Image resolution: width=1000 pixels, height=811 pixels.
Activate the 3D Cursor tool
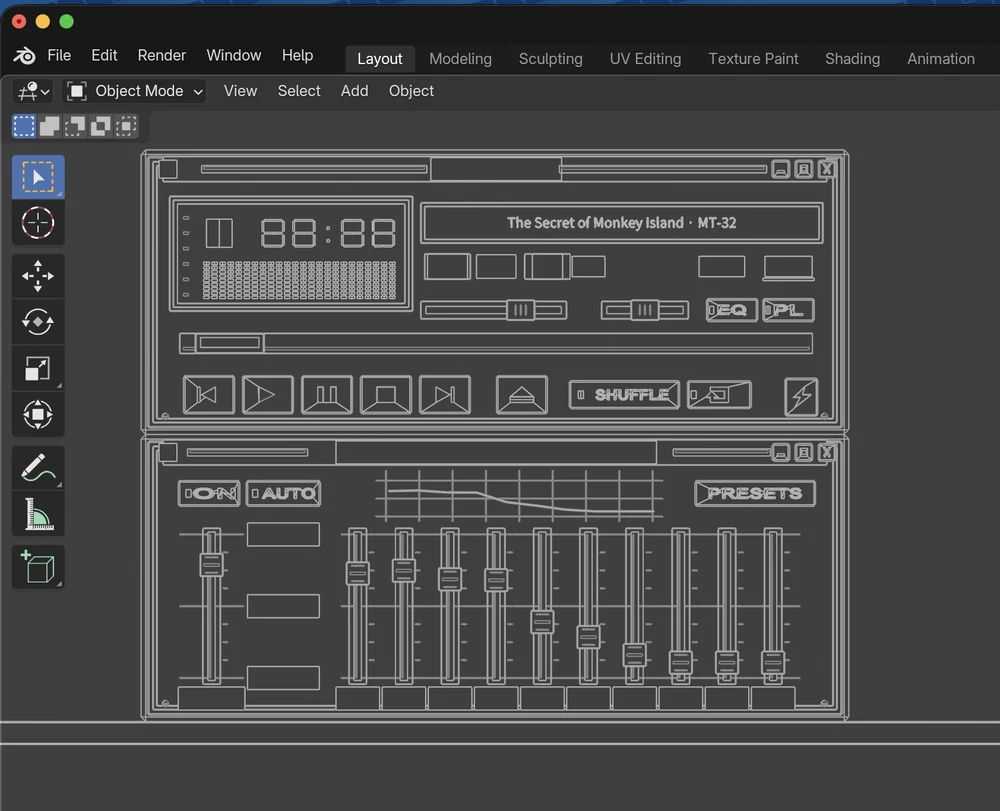[x=38, y=223]
